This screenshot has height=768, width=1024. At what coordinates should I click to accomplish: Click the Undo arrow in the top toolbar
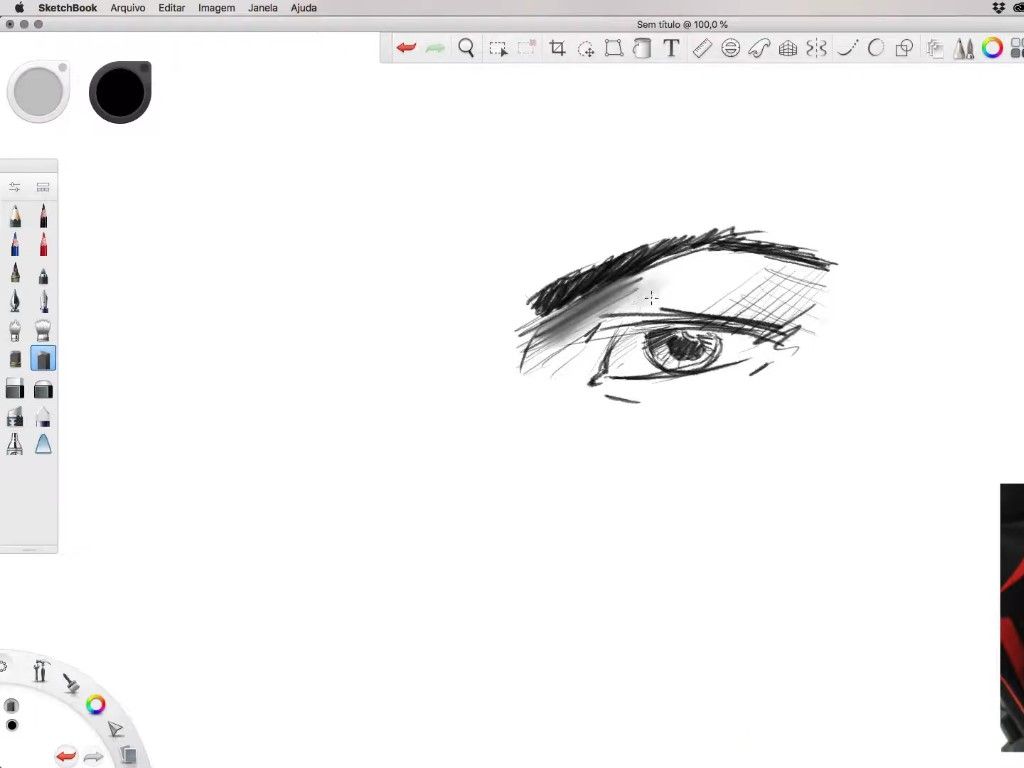click(406, 48)
